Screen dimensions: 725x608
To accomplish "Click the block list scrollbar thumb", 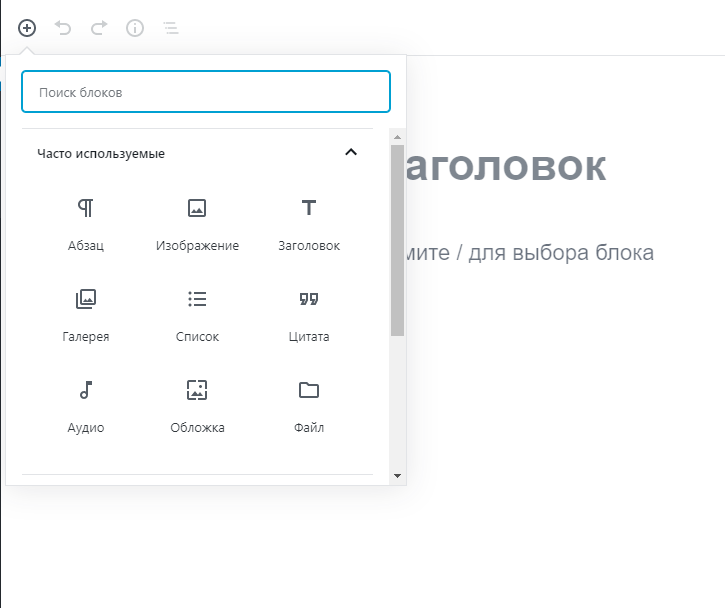I will coord(397,240).
